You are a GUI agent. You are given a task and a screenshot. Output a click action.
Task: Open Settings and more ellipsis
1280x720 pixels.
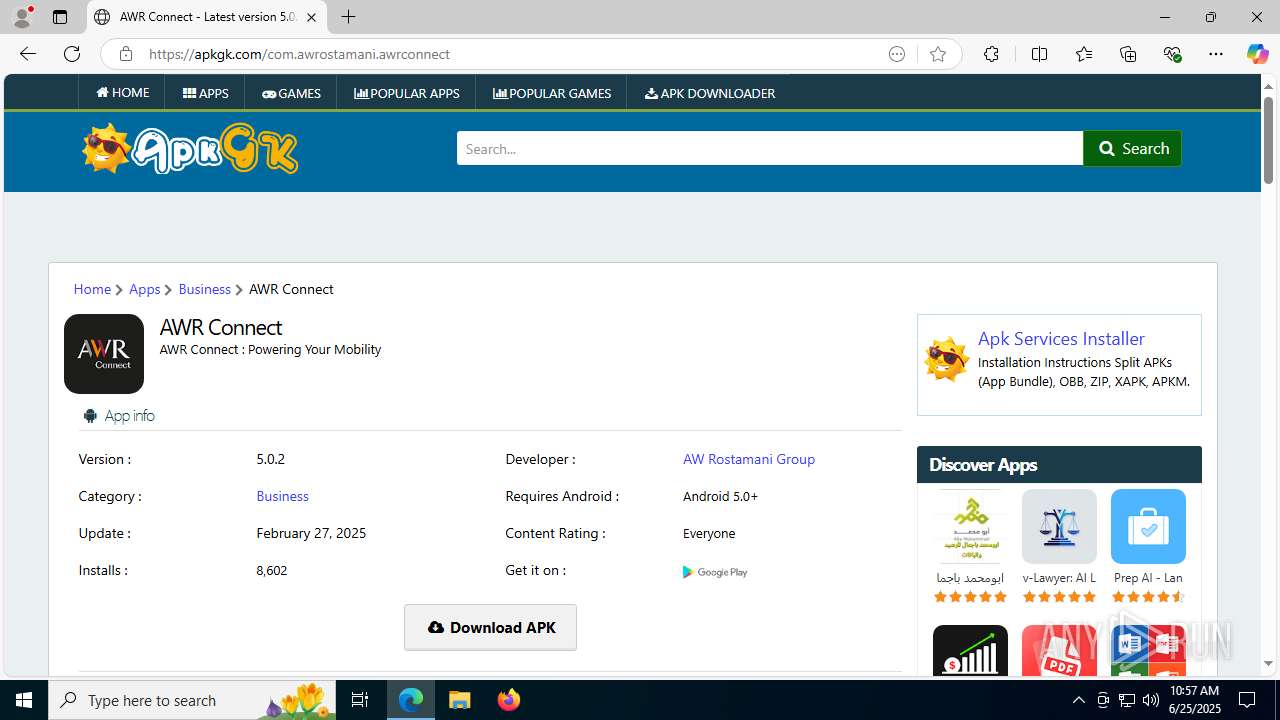click(1216, 54)
